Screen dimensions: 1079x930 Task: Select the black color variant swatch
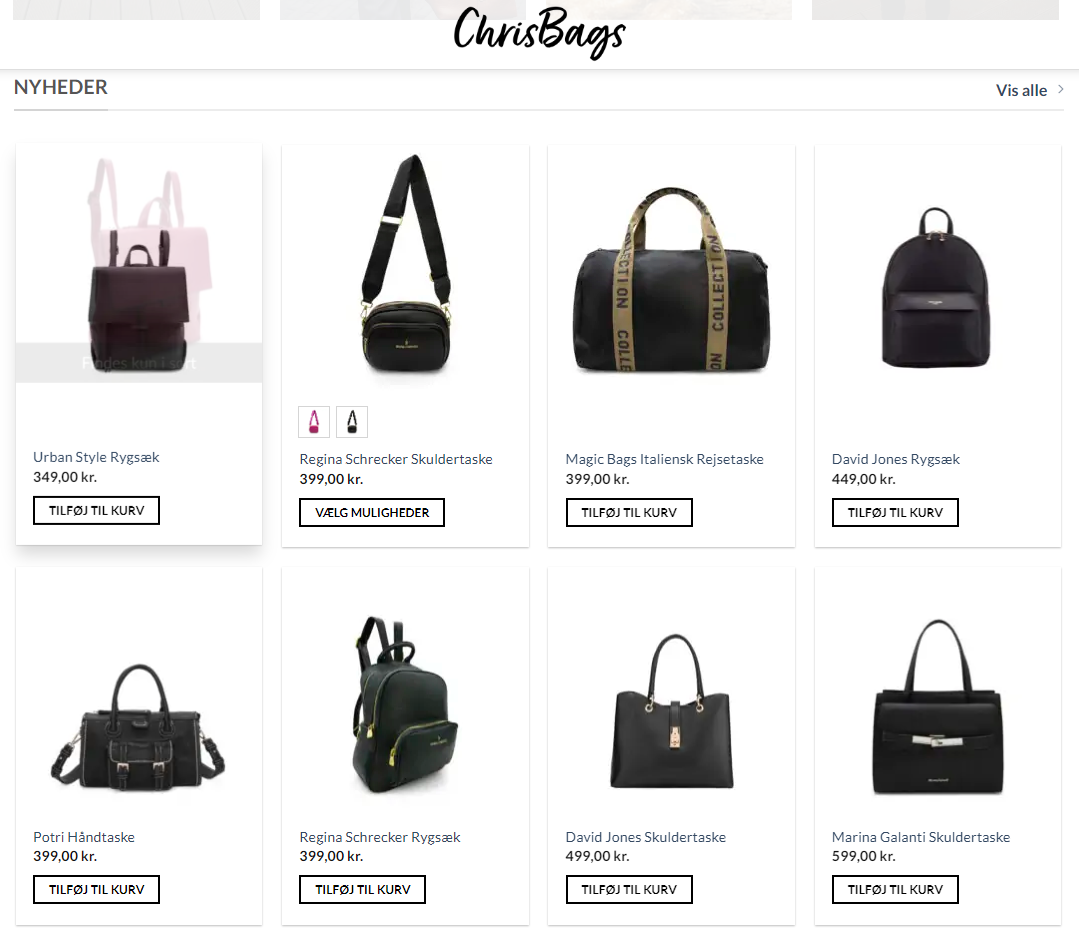tap(352, 422)
